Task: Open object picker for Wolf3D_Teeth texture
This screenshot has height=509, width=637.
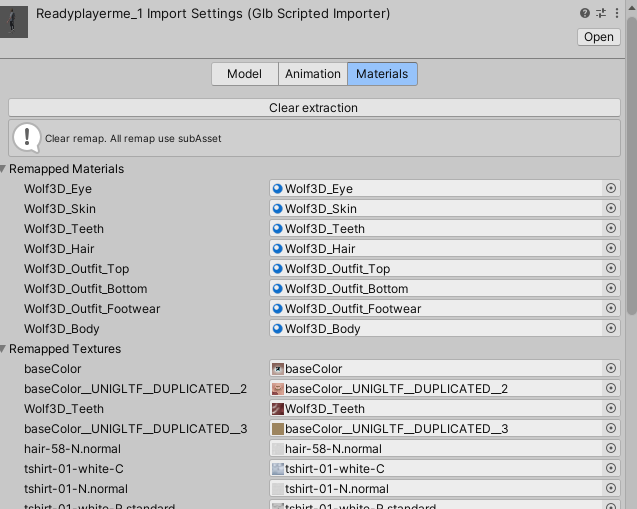Action: pyautogui.click(x=611, y=408)
